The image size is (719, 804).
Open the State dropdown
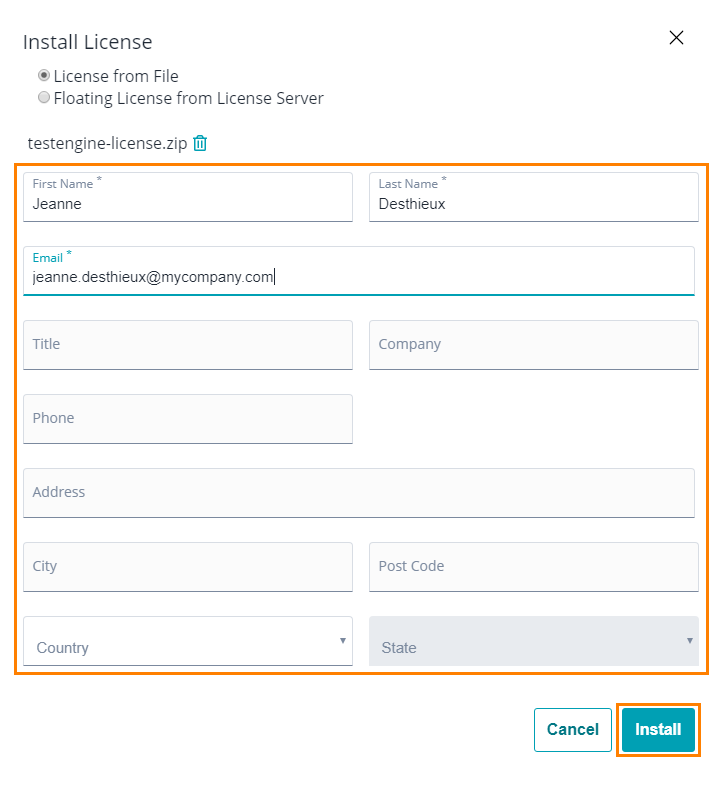pos(533,641)
